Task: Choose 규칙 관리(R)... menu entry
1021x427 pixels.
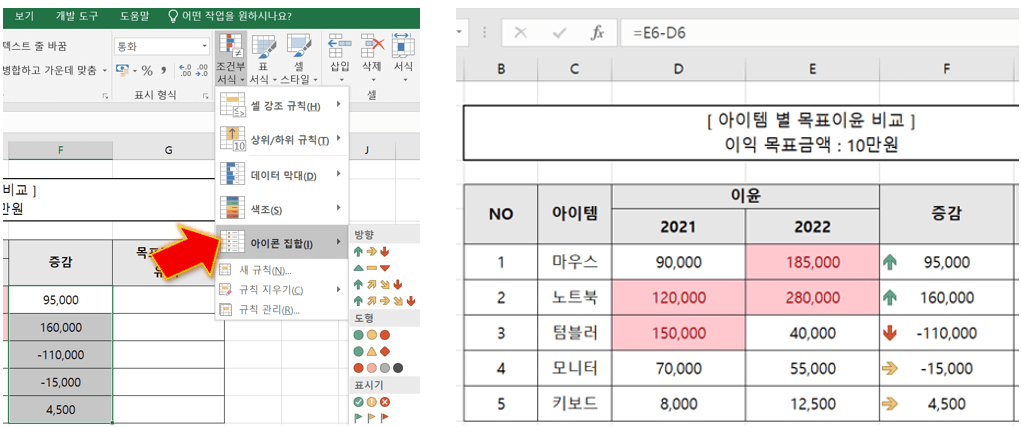Action: (282, 310)
